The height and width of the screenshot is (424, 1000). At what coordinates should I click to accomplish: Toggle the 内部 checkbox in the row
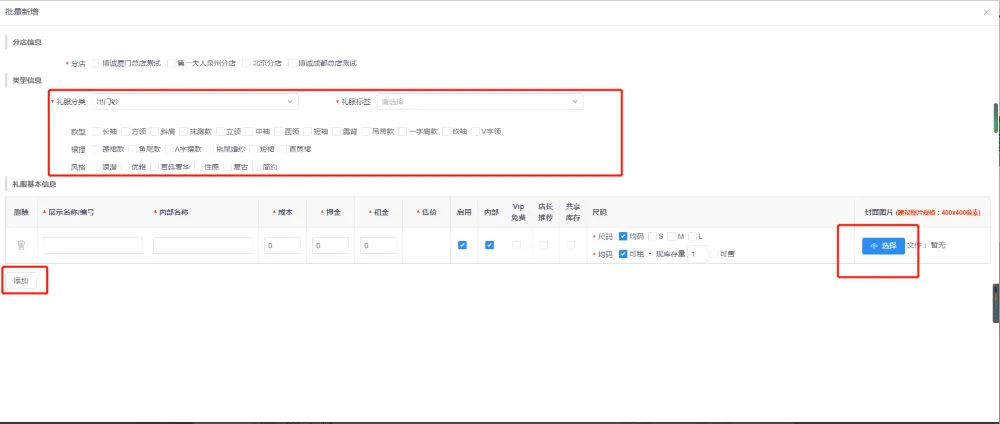coord(490,245)
